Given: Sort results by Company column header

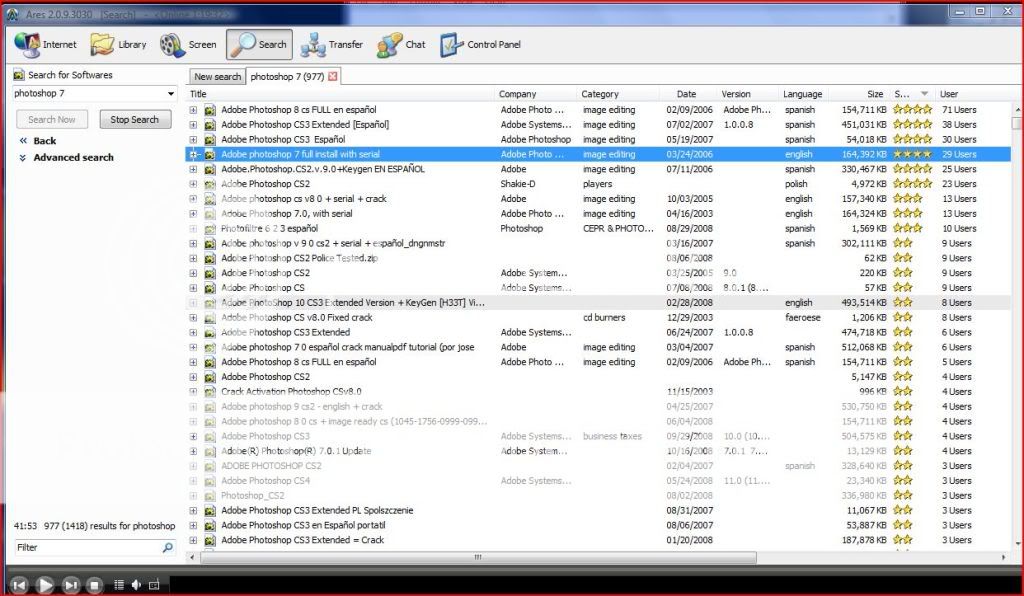Looking at the screenshot, I should click(536, 94).
